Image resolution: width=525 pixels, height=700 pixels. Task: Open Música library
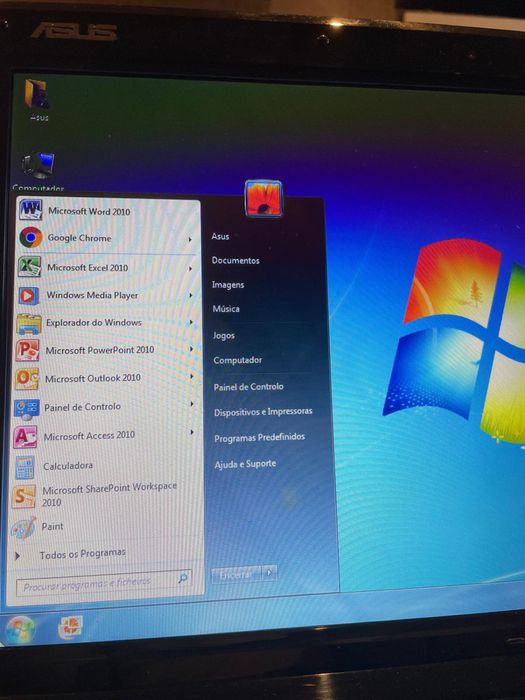[x=226, y=308]
